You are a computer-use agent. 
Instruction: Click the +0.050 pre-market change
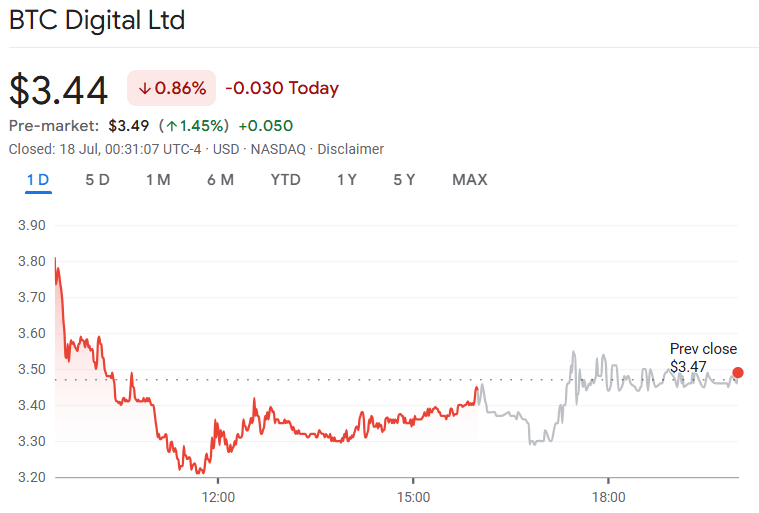point(266,126)
